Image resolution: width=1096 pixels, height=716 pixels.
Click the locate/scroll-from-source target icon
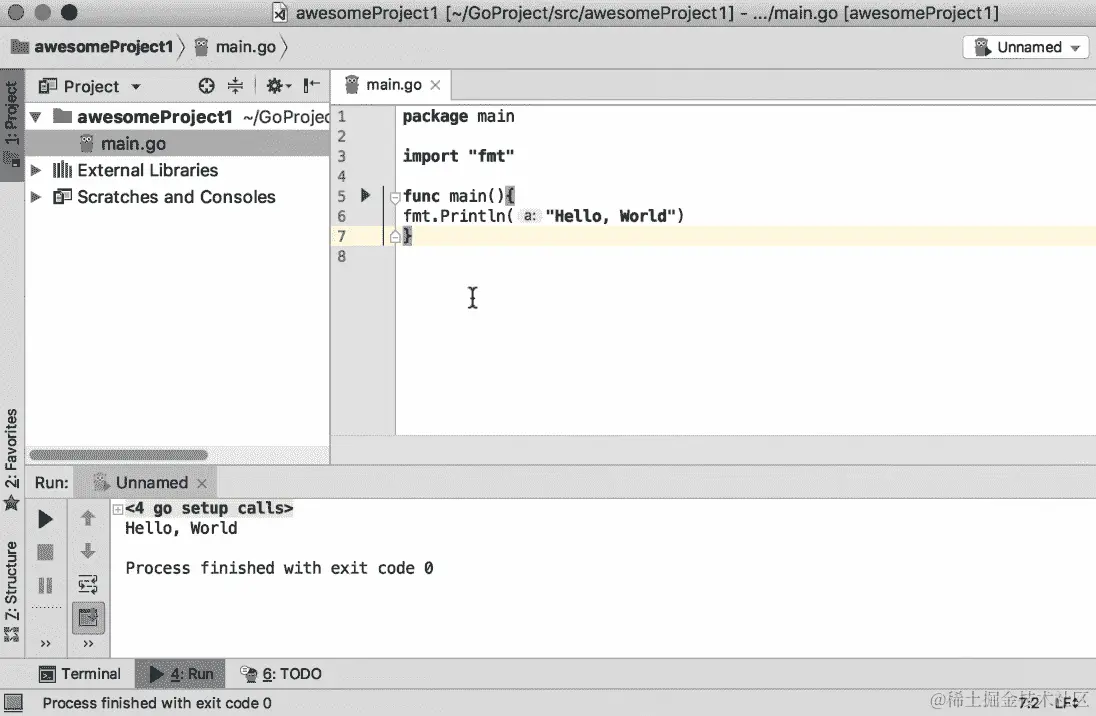[206, 86]
